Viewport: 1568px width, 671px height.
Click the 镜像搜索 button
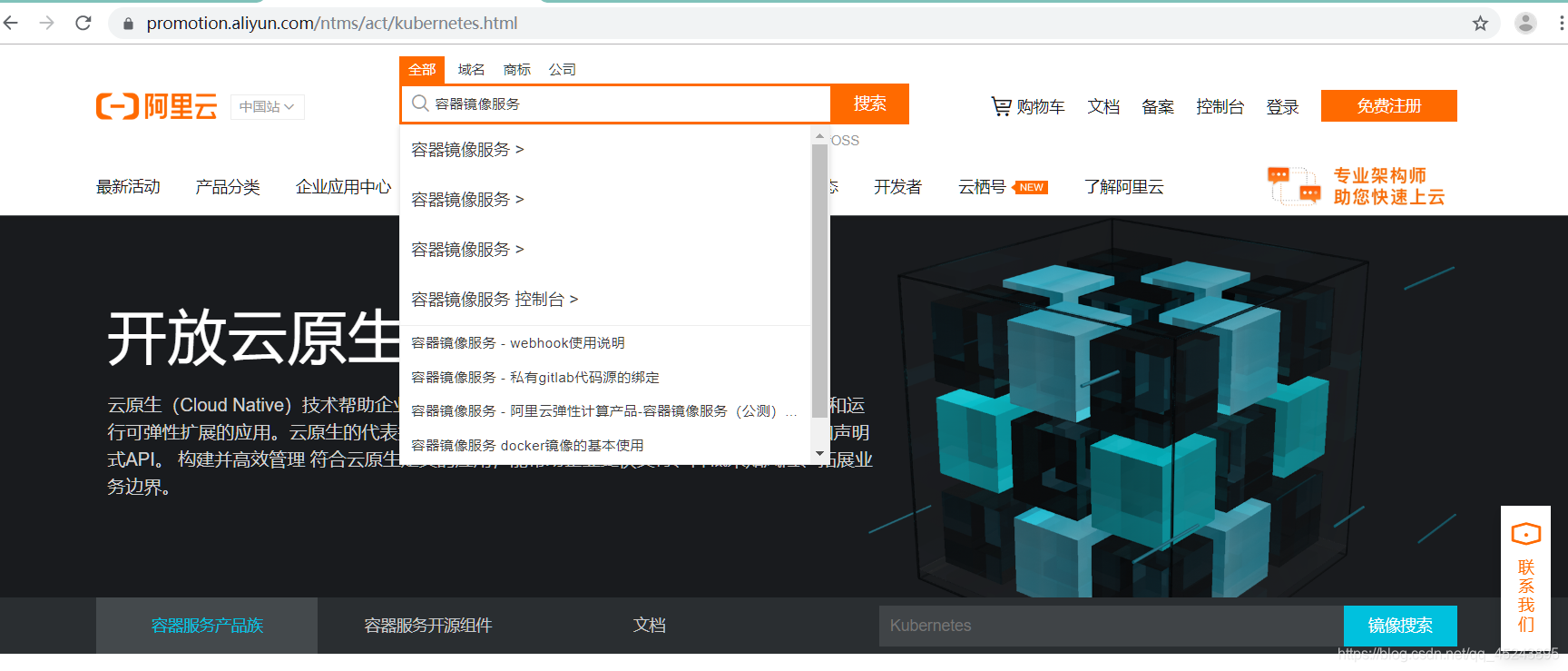point(1400,626)
